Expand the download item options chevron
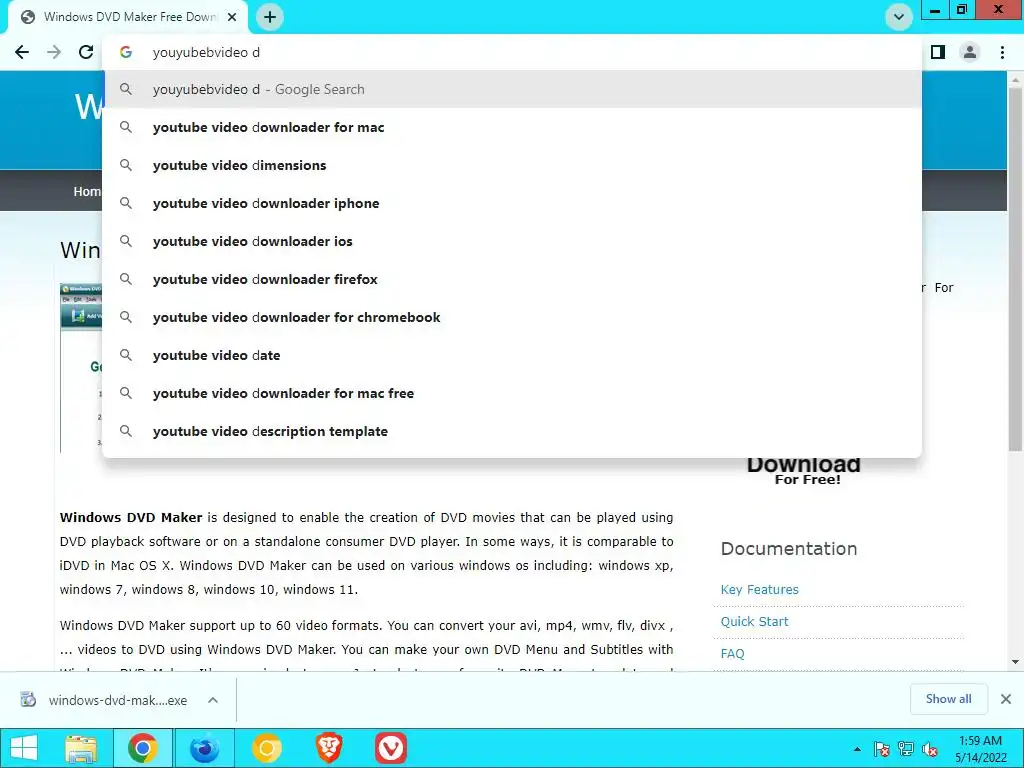 point(212,700)
